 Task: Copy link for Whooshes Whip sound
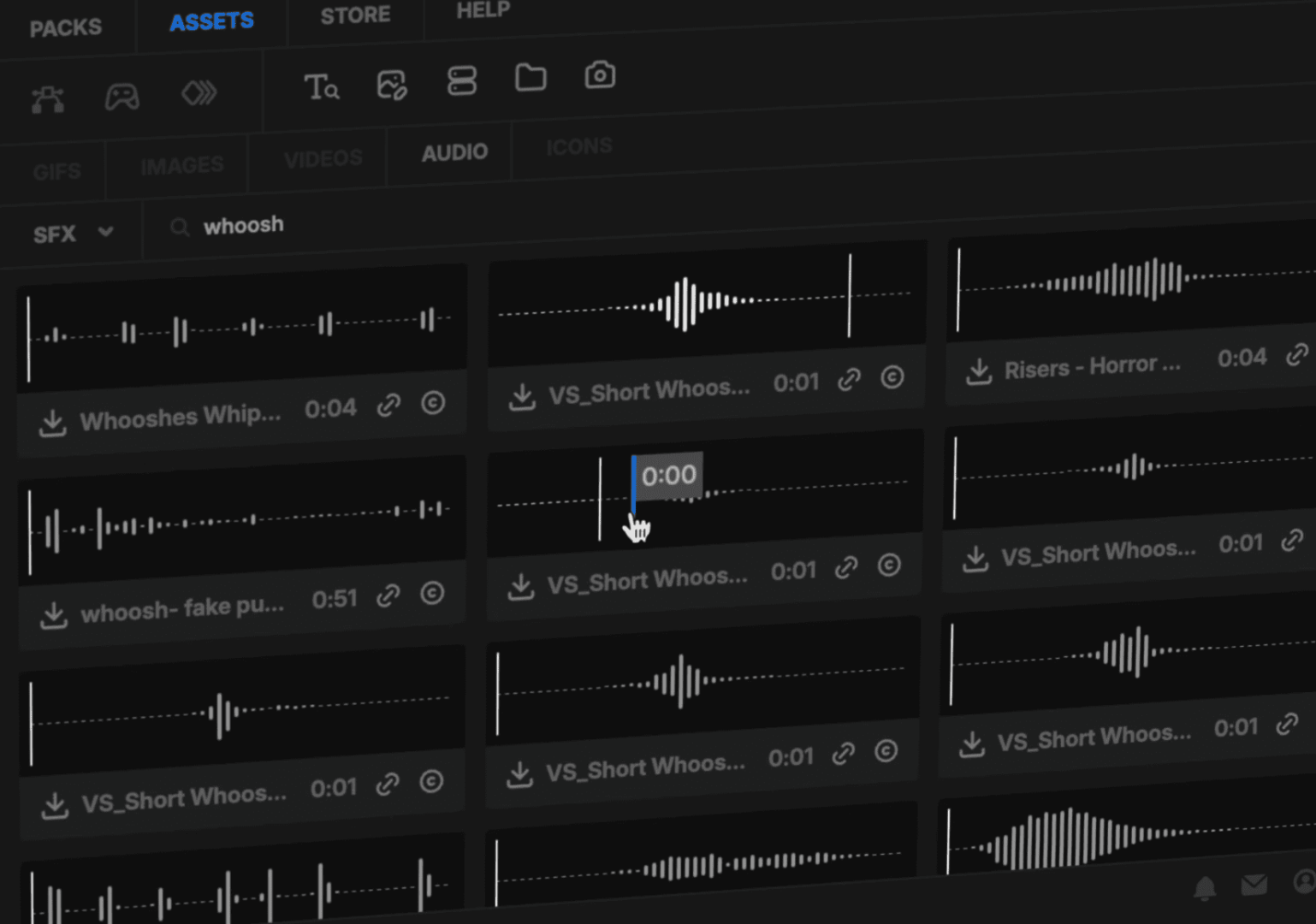coord(388,406)
